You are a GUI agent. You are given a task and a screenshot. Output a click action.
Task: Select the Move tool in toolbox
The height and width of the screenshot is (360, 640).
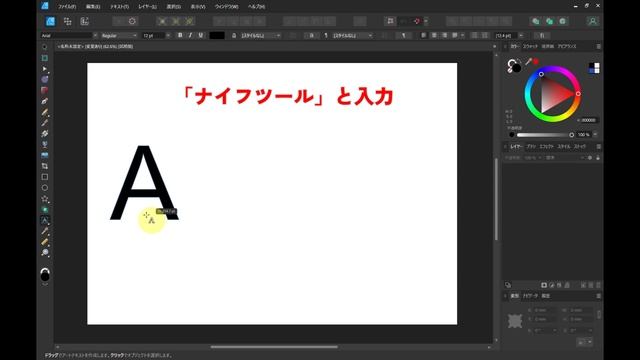(x=44, y=47)
